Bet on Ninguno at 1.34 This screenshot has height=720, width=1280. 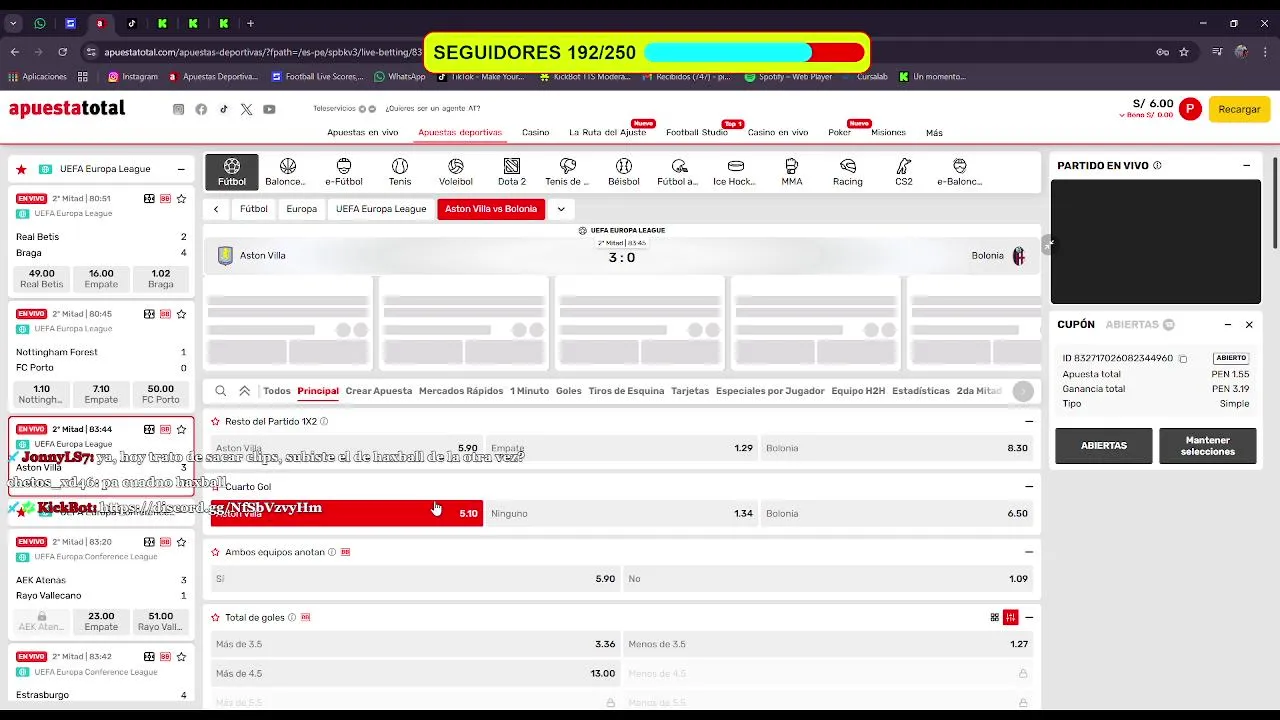click(621, 514)
